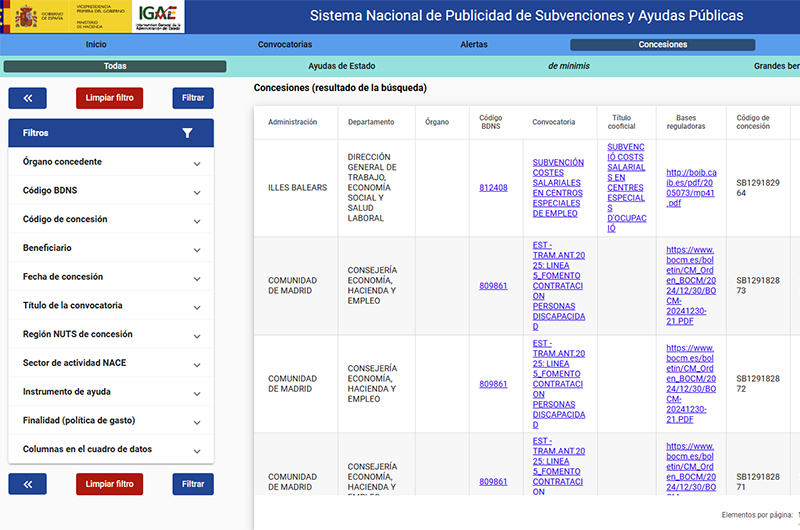Open bocm.es bases link in SB129182872 row
This screenshot has height=530, width=800.
691,384
